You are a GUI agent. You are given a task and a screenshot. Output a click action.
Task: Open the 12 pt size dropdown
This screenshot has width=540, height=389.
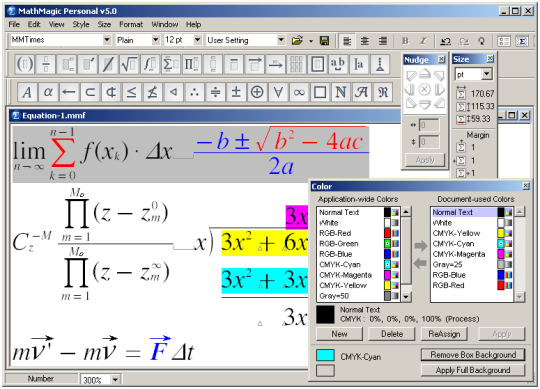198,40
